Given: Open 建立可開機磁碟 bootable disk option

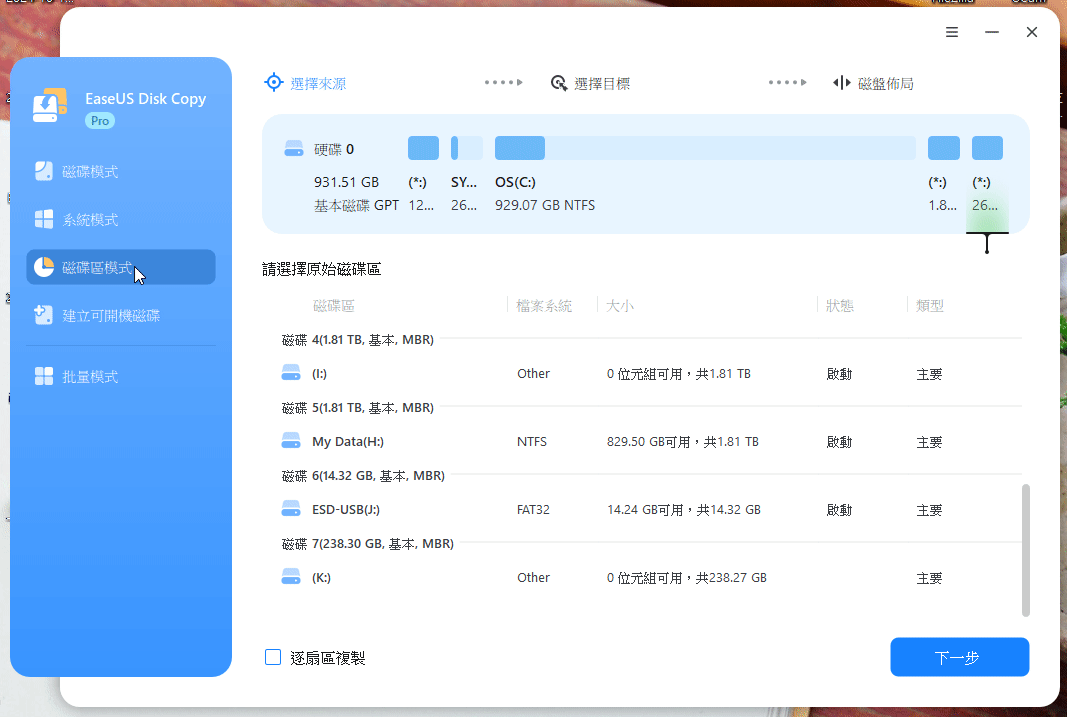Looking at the screenshot, I should click(120, 315).
